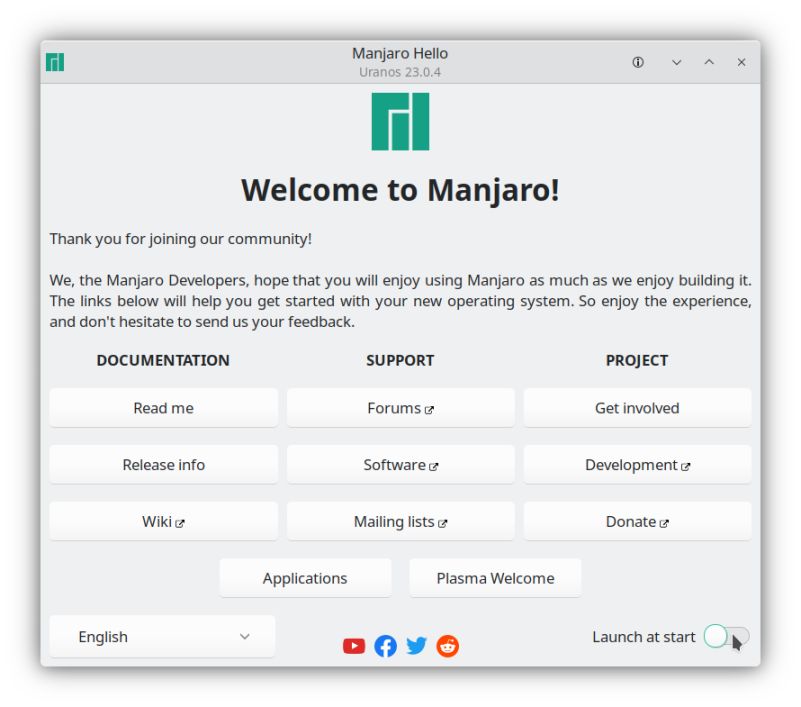Launch the Applications button
This screenshot has height=707, width=801.
305,578
